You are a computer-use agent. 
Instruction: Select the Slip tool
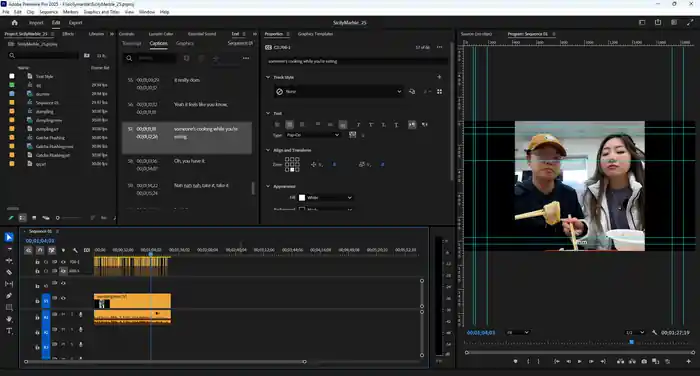9,284
